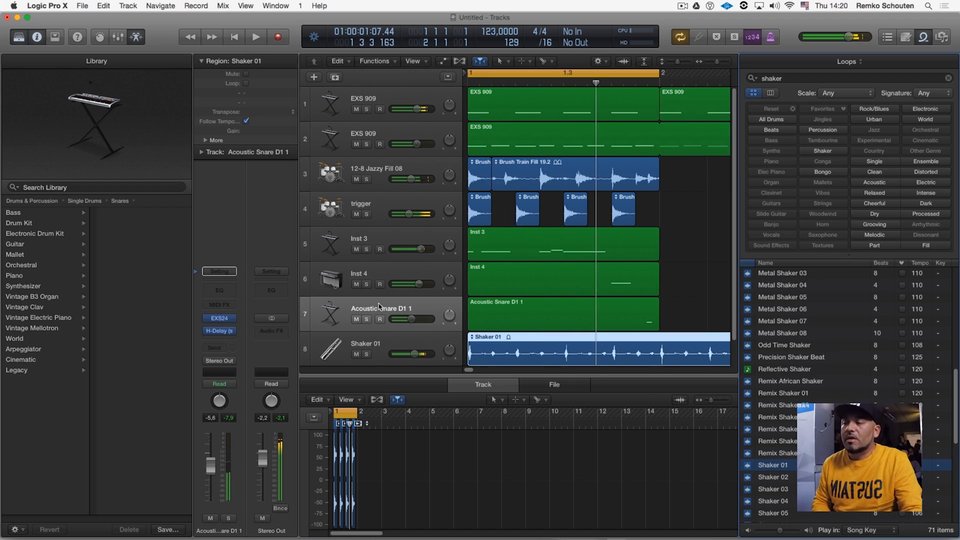960x540 pixels.
Task: Show the Mixer button
Action: pyautogui.click(x=118, y=37)
